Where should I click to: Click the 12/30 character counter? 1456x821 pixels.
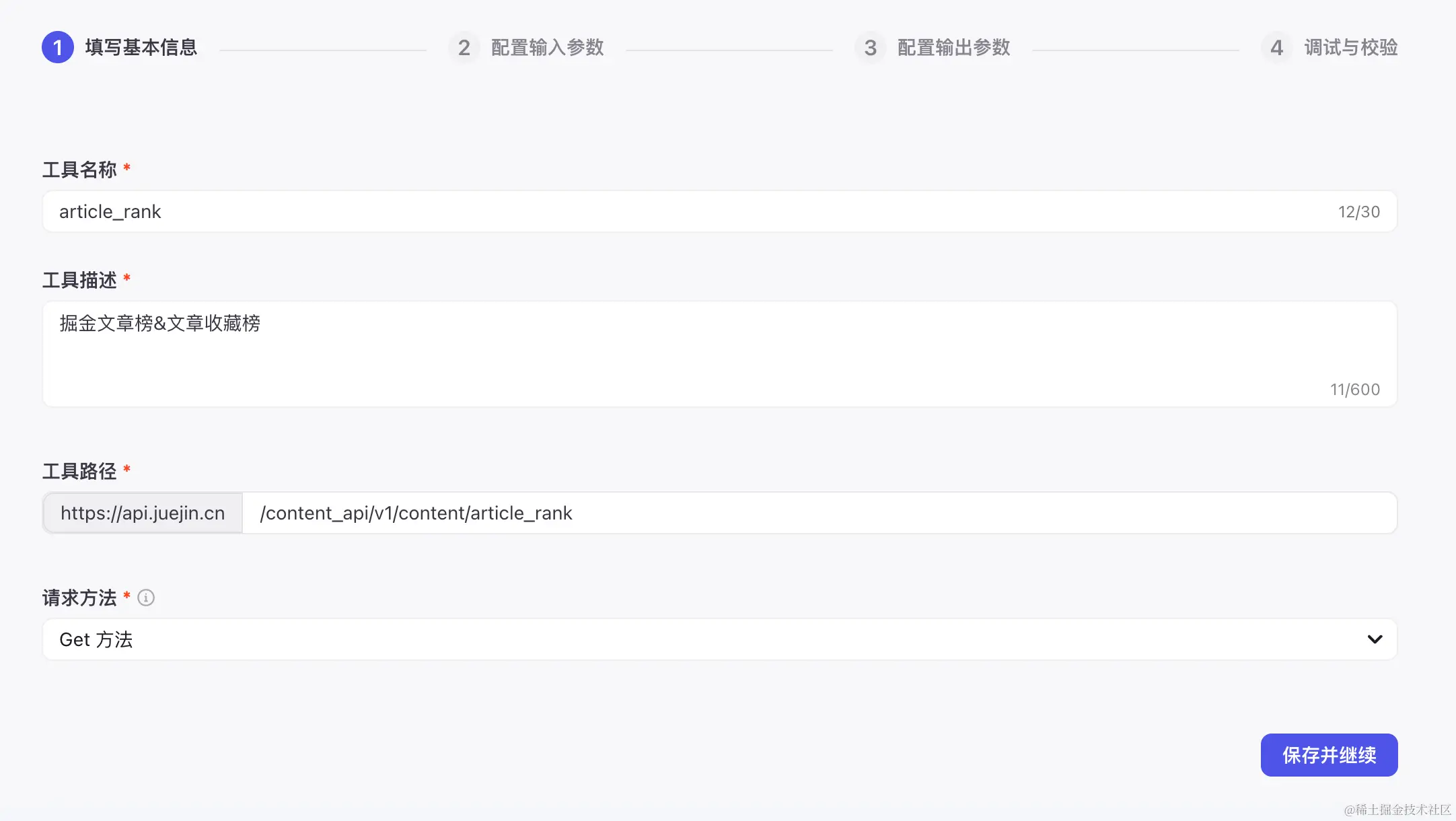(1358, 212)
